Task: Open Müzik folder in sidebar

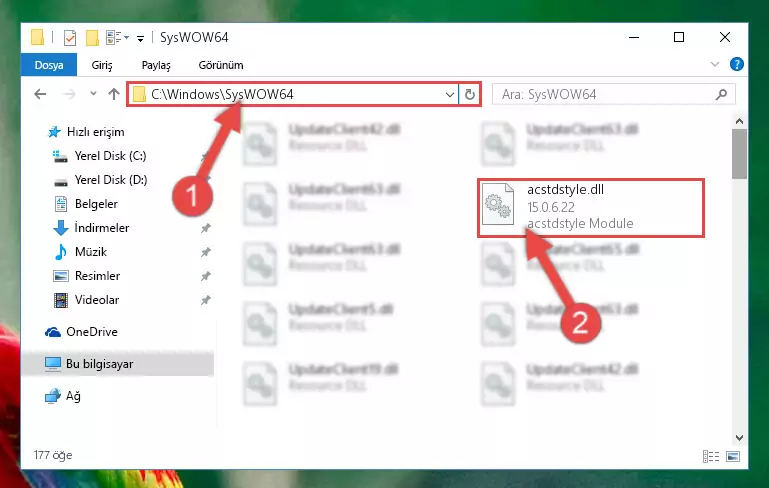Action: click(x=90, y=252)
